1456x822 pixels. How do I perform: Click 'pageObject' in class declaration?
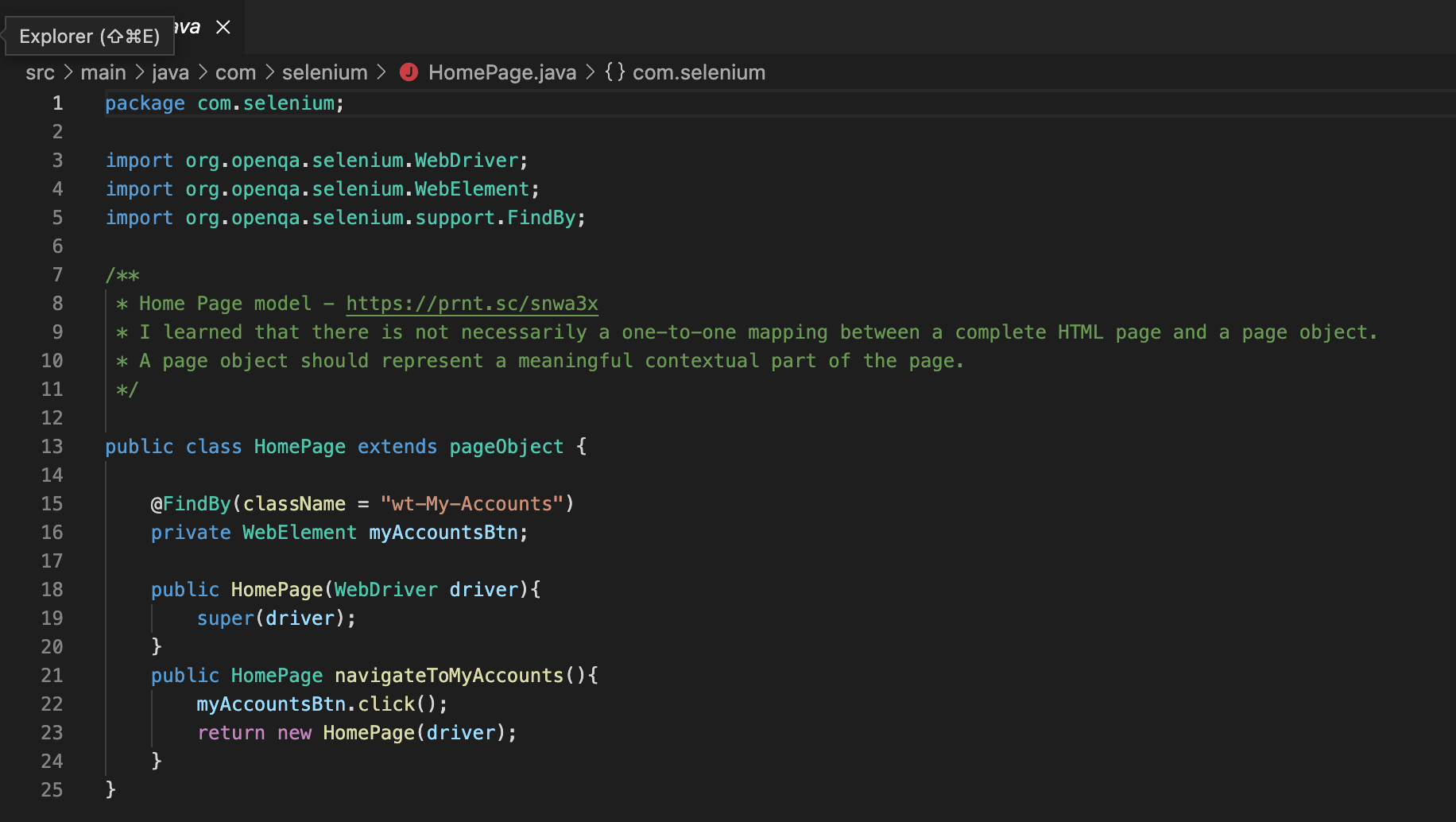point(506,447)
